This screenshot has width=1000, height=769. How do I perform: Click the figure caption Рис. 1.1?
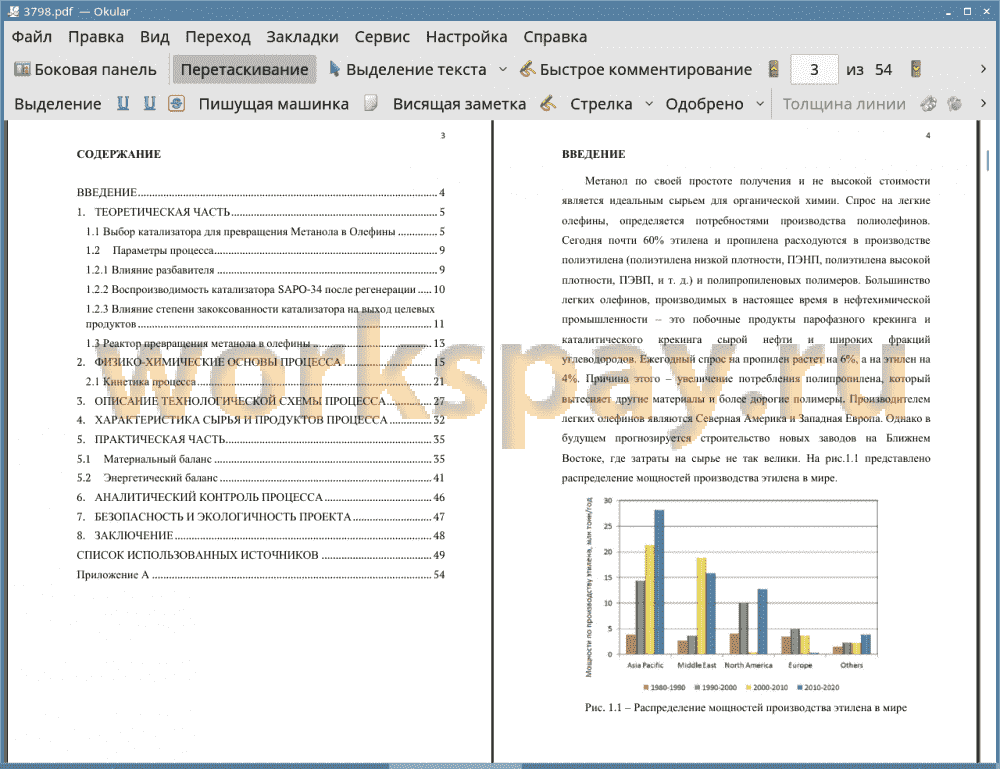click(x=746, y=708)
